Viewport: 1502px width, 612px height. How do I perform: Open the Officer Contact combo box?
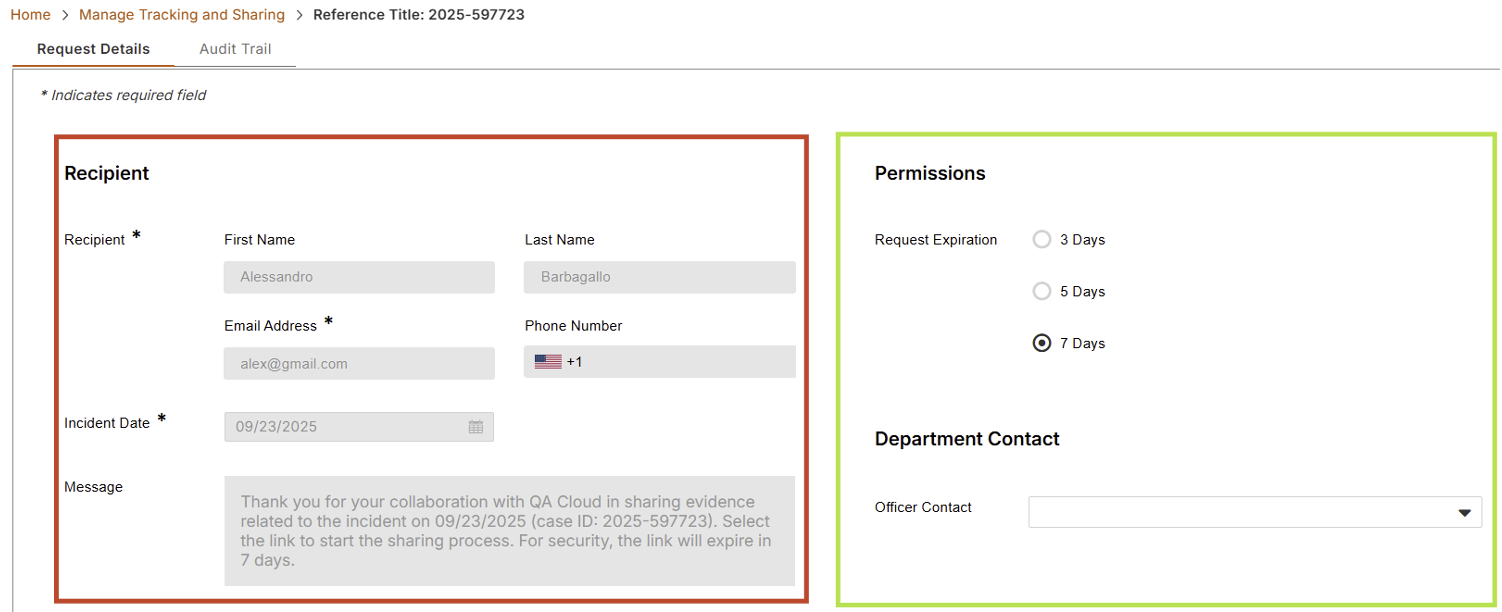coord(1240,512)
